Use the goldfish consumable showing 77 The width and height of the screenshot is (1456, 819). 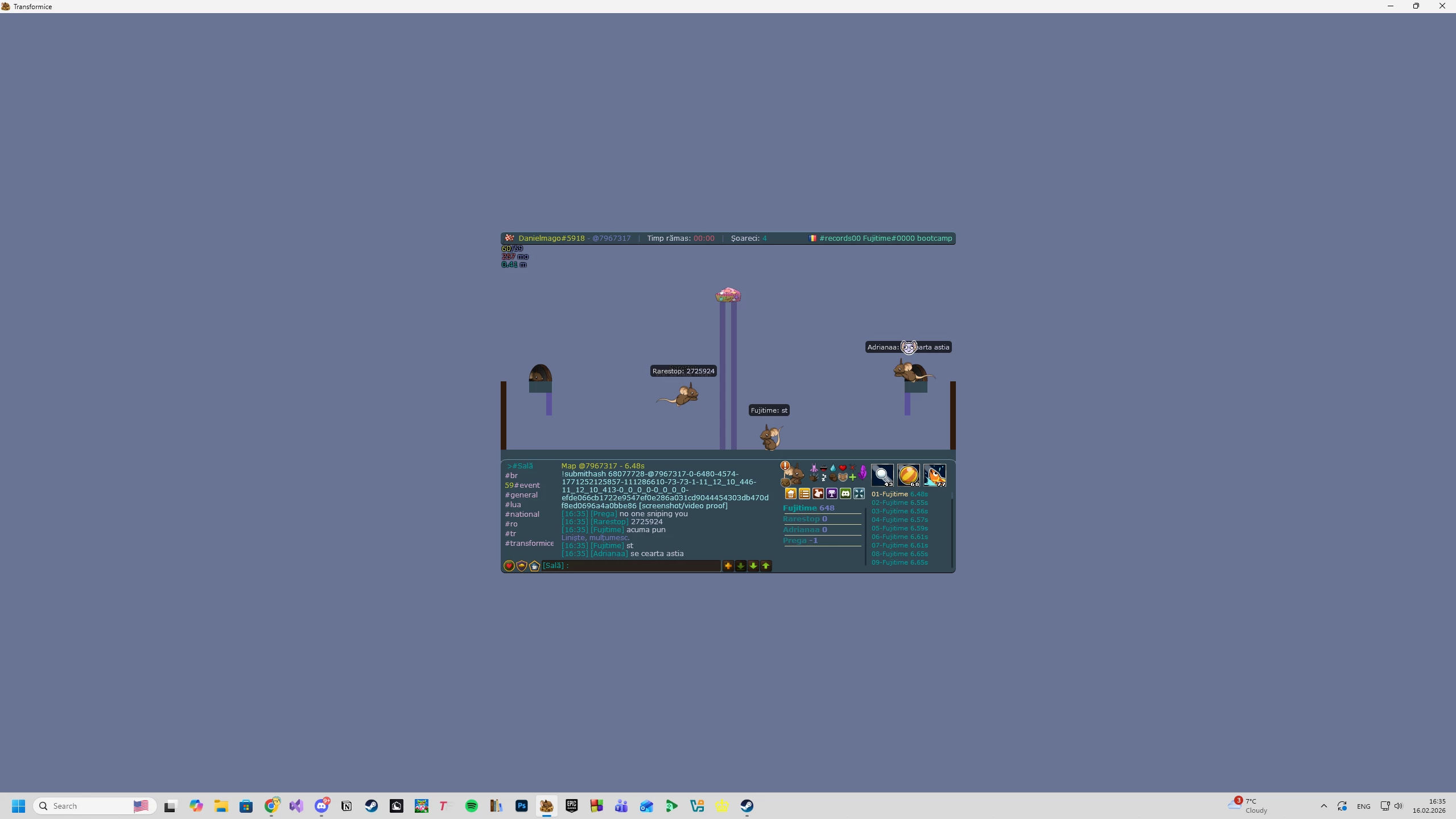pos(935,475)
